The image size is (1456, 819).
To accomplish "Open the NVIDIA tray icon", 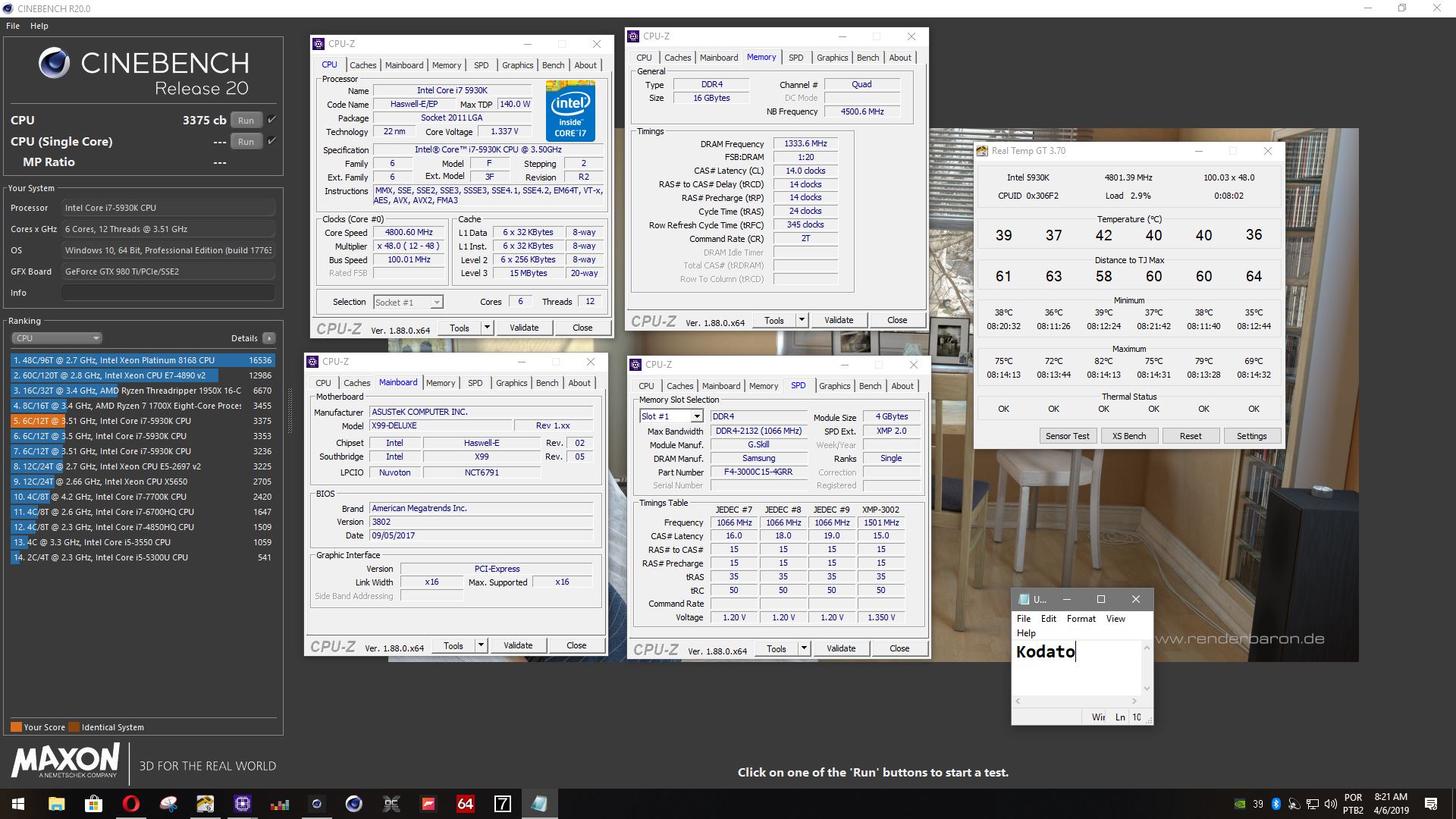I will point(1240,804).
